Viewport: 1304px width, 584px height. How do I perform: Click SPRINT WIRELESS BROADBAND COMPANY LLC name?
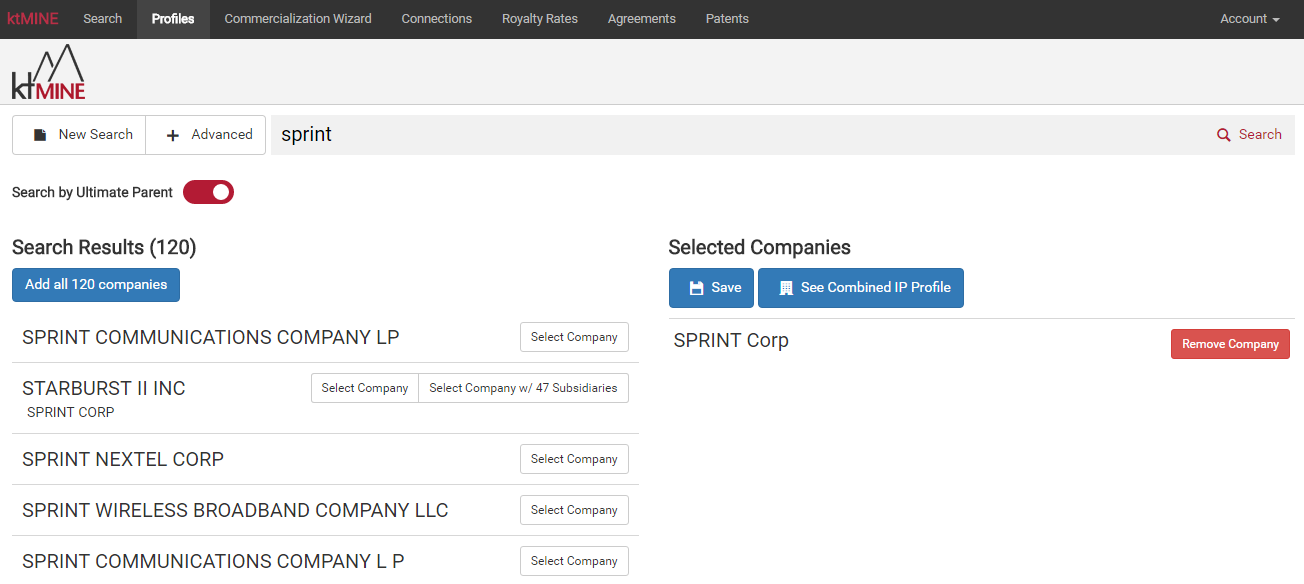(235, 511)
